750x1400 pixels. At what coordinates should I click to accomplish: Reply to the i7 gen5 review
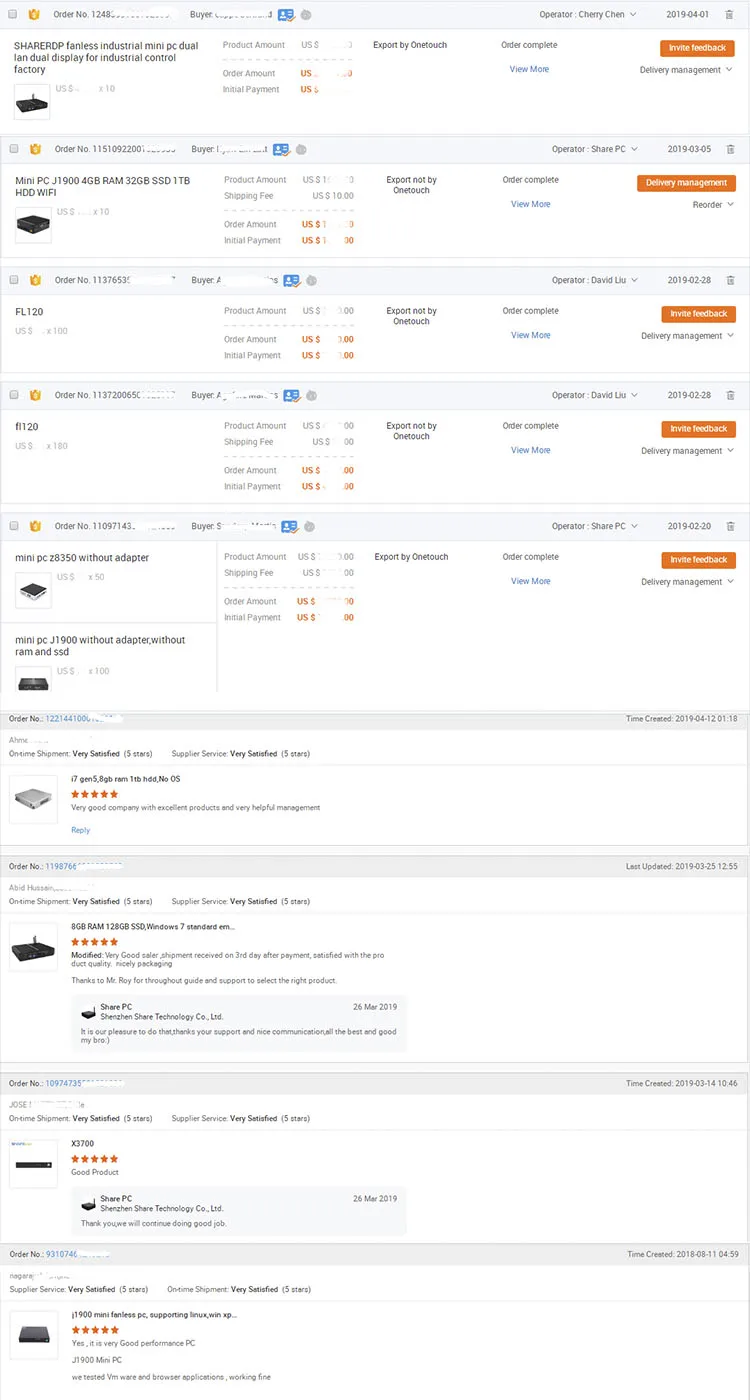[x=80, y=830]
